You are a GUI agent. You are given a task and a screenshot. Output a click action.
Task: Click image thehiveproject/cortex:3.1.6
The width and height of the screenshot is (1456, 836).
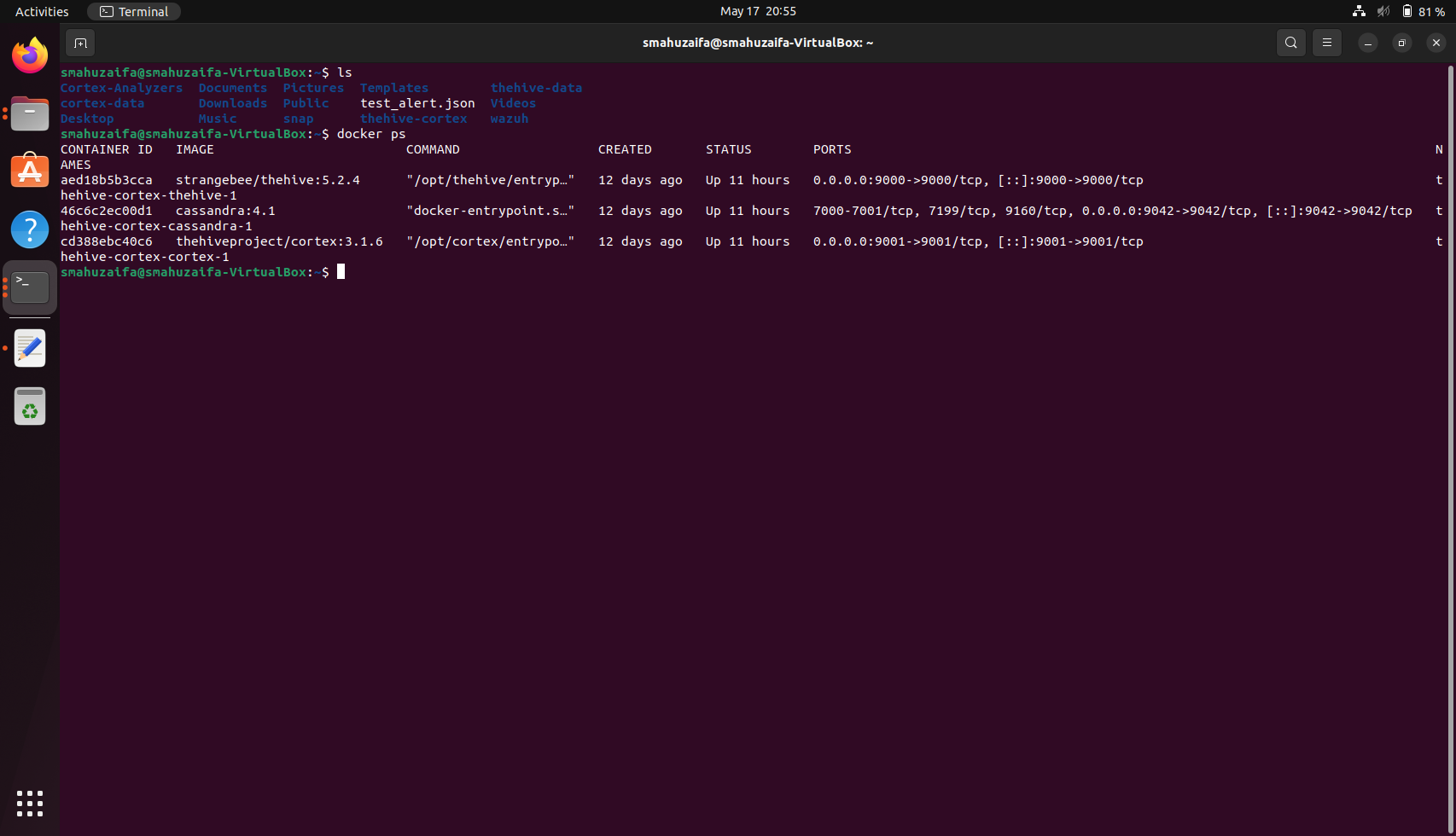tap(279, 241)
